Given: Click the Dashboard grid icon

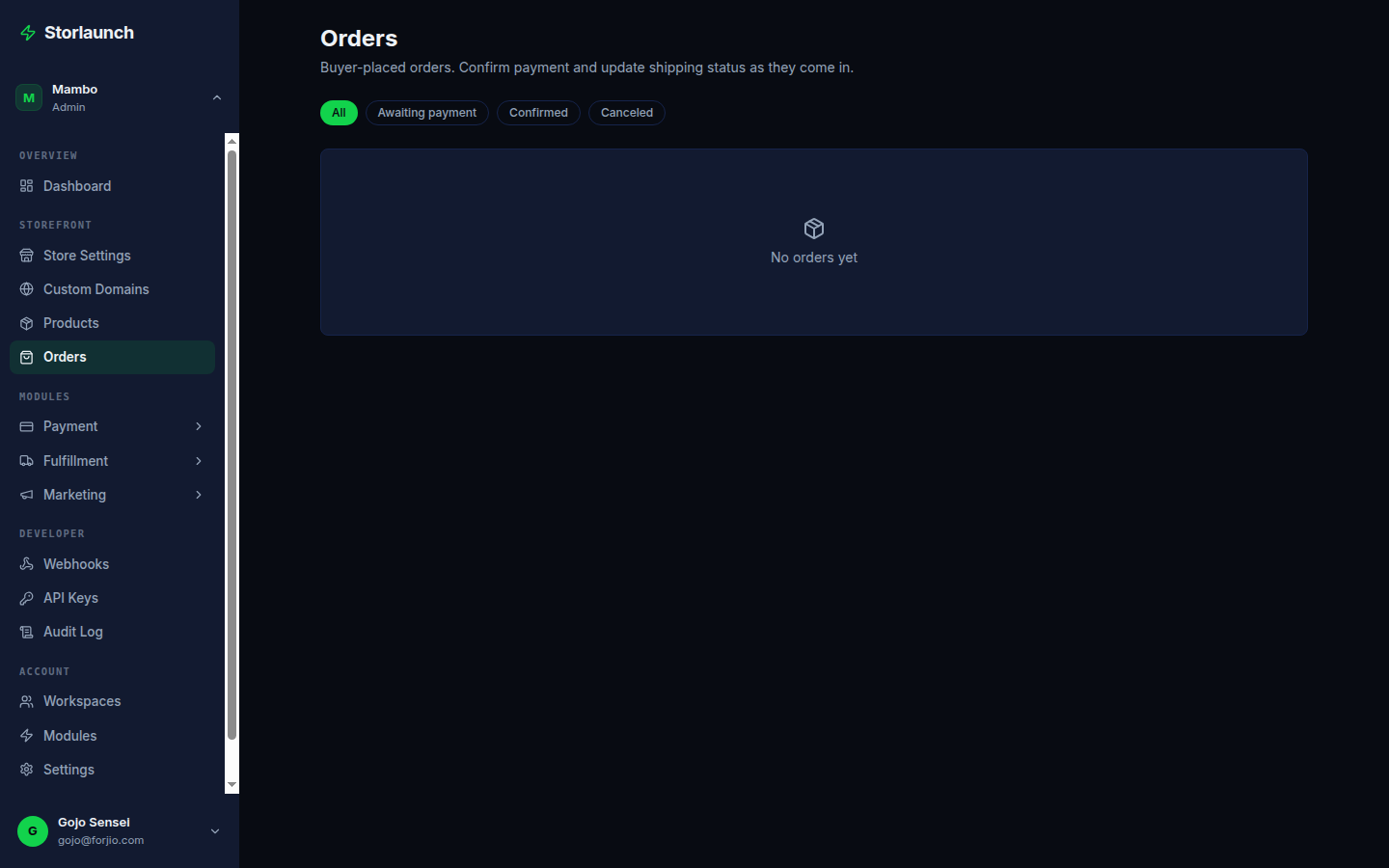Looking at the screenshot, I should [26, 186].
